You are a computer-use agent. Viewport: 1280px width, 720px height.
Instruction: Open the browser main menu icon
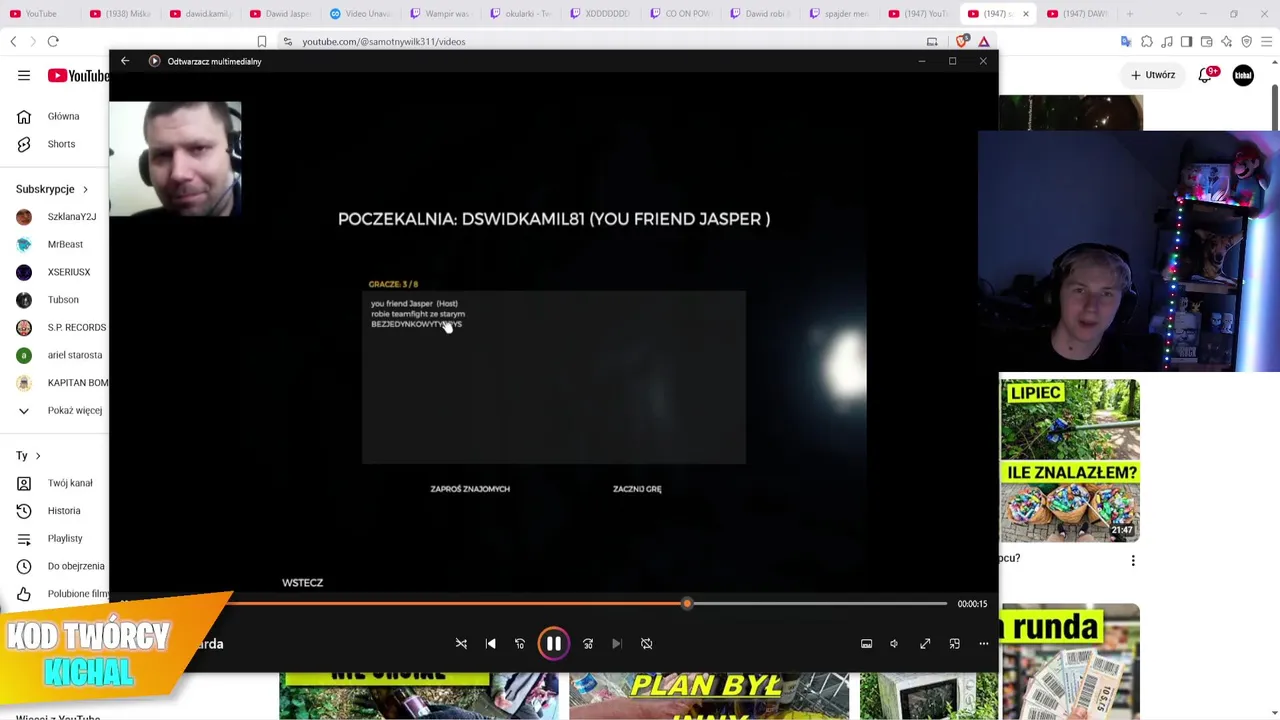point(1266,41)
